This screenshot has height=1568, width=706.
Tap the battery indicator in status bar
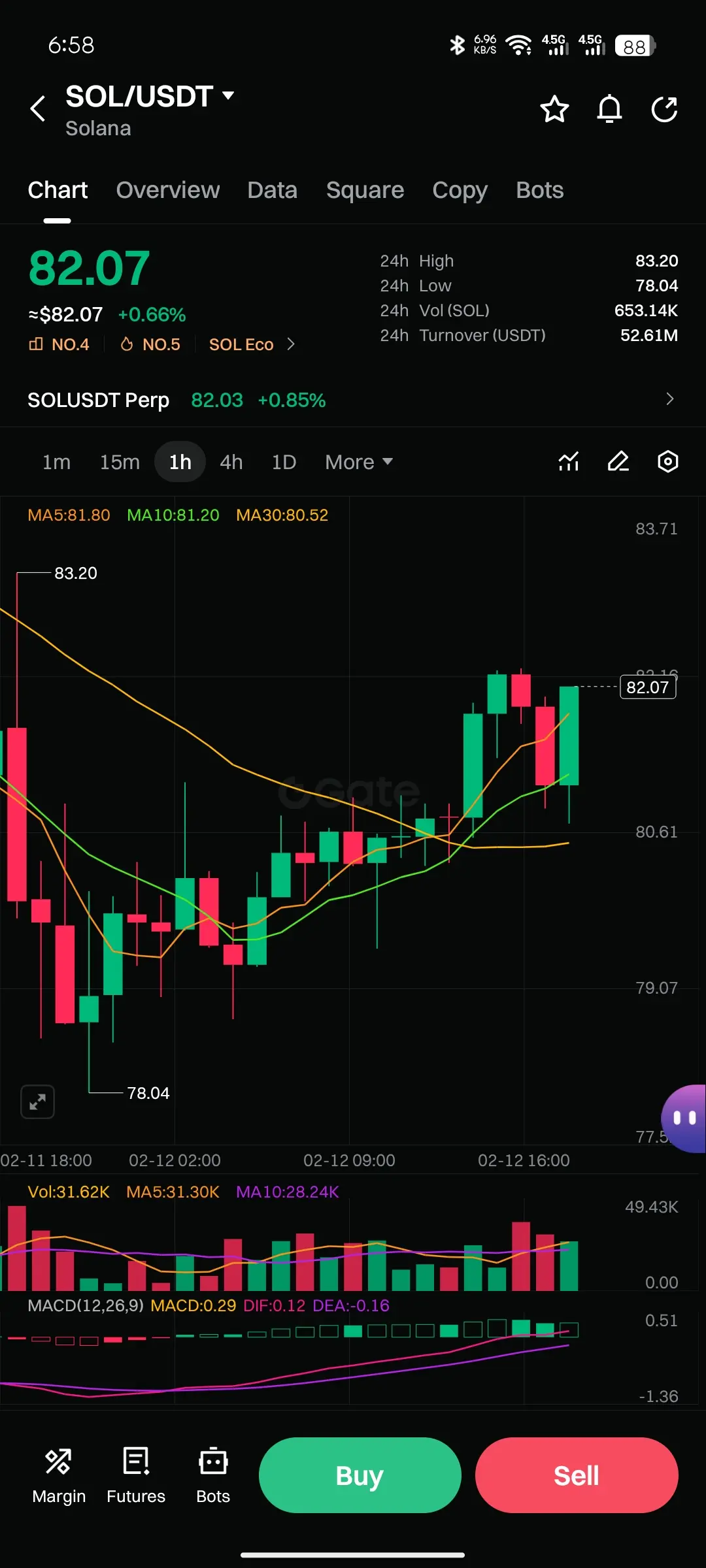[635, 46]
